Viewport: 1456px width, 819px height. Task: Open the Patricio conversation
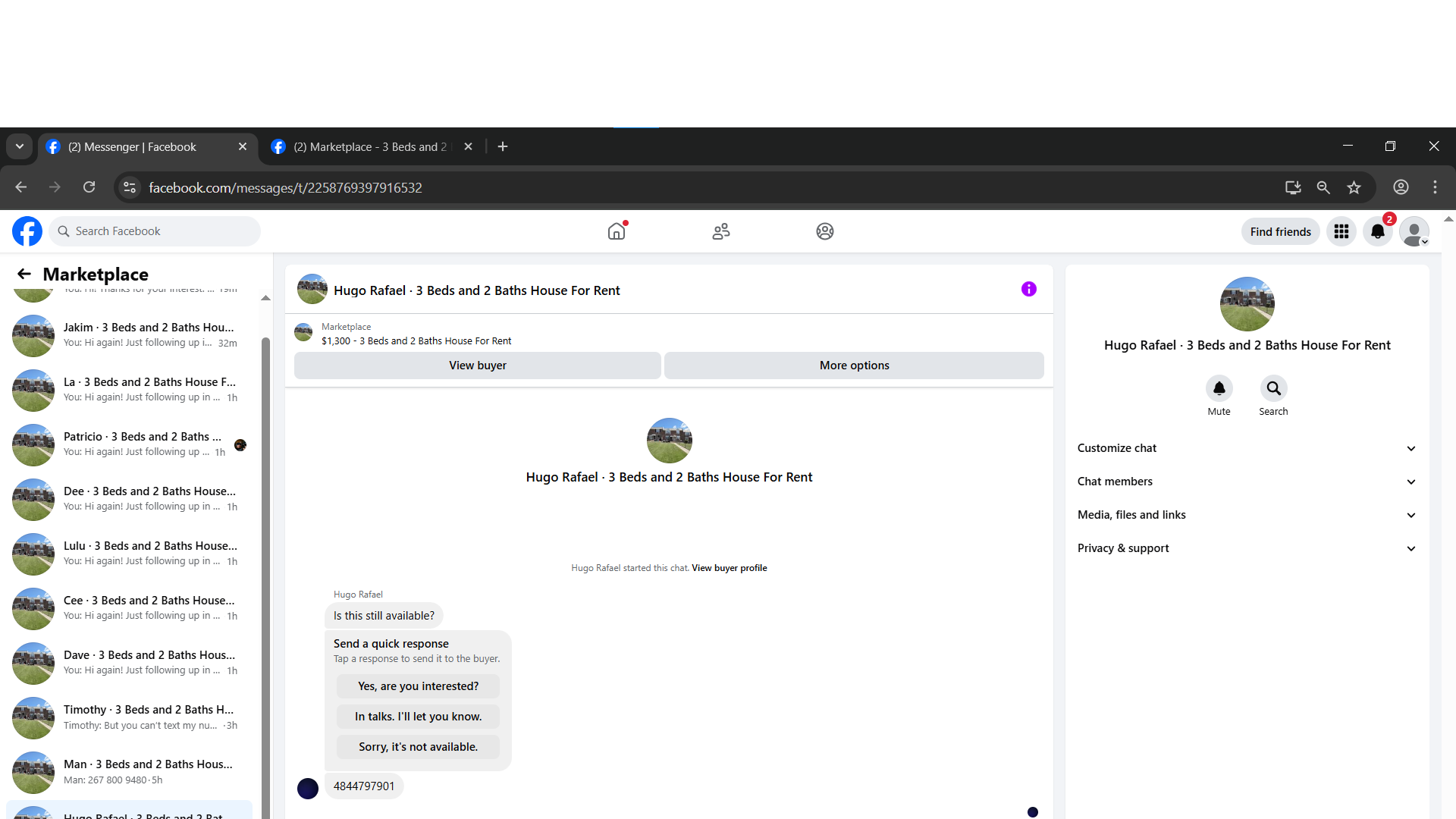[x=129, y=444]
